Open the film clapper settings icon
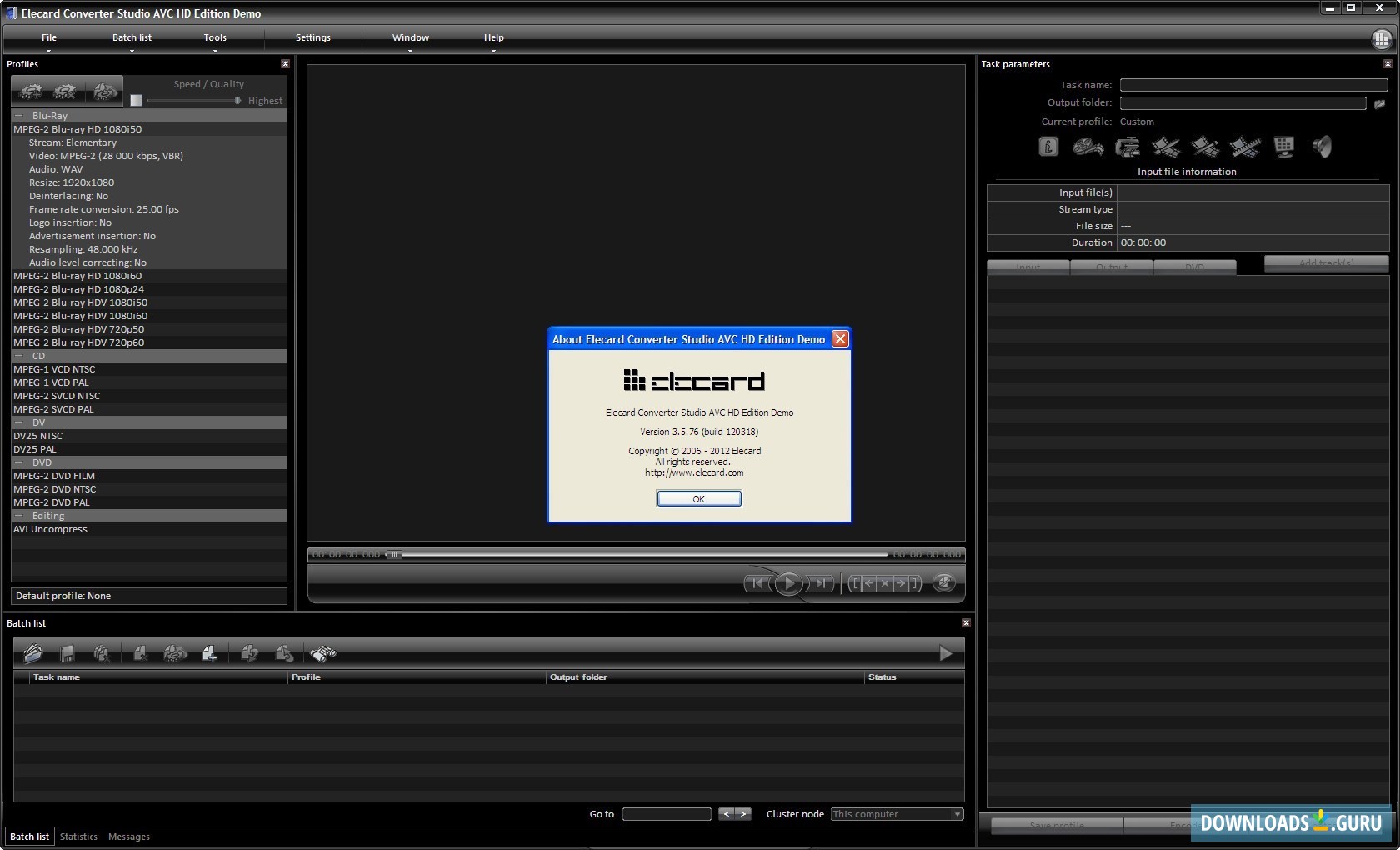This screenshot has width=1400, height=850. (x=1127, y=147)
